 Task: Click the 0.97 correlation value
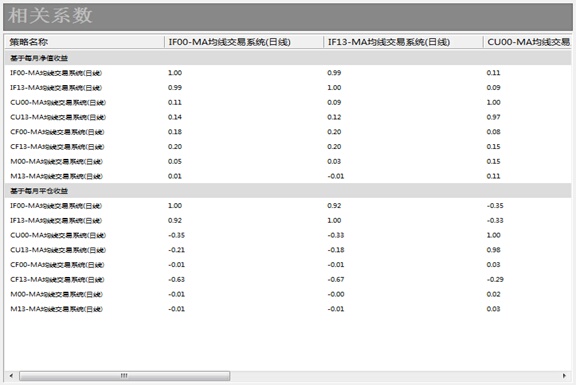[x=494, y=117]
